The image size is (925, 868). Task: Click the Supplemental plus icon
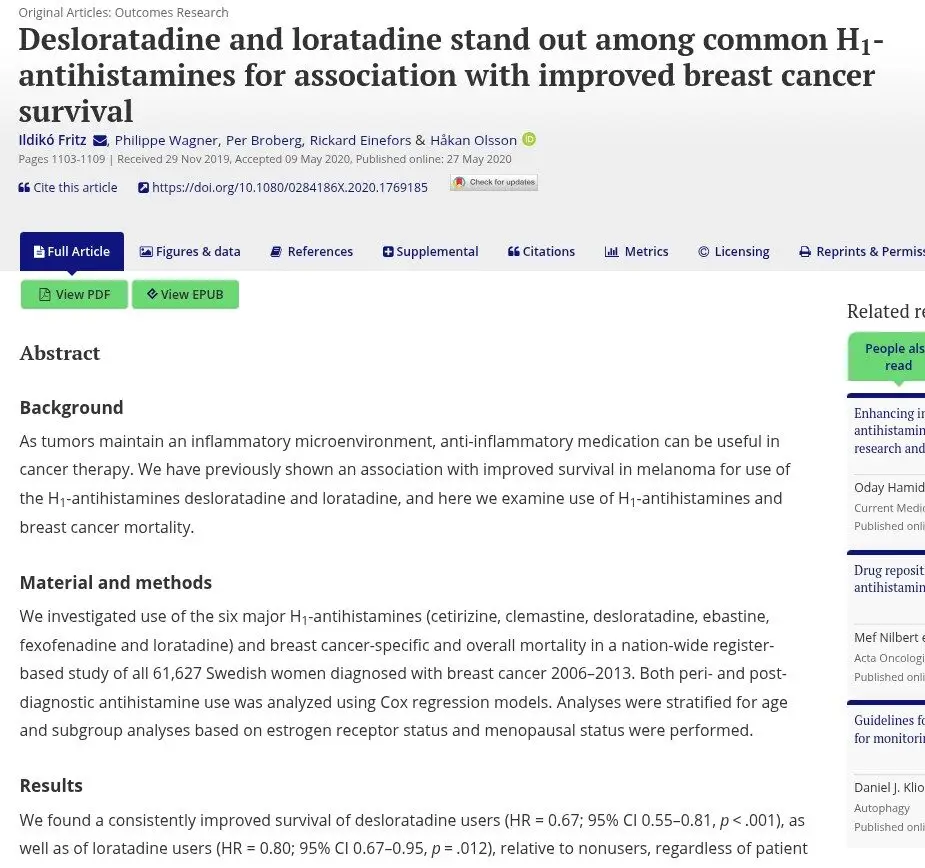click(388, 252)
